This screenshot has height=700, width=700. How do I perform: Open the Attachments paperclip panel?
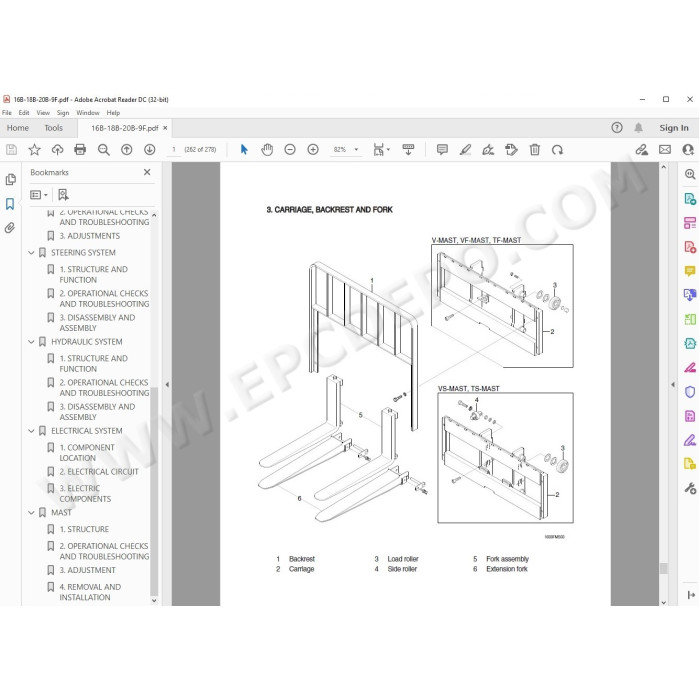tap(10, 228)
